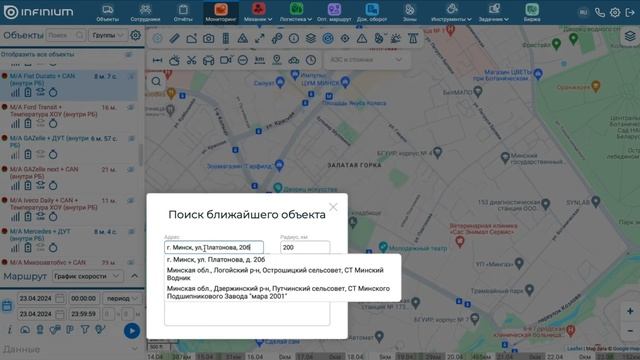Click the clock icon in the second toolbar row
Screen dimensions: 640x360
311,60
